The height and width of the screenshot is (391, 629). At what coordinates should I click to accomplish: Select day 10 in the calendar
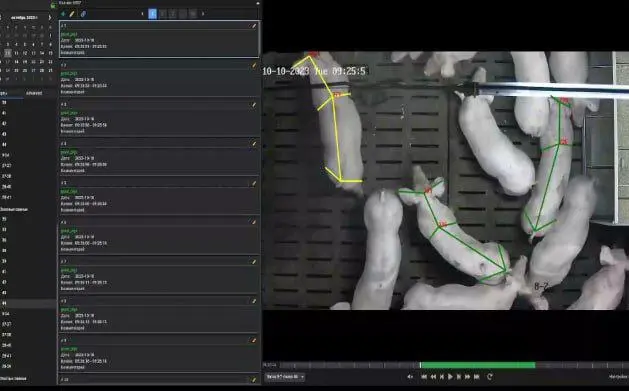click(x=8, y=53)
